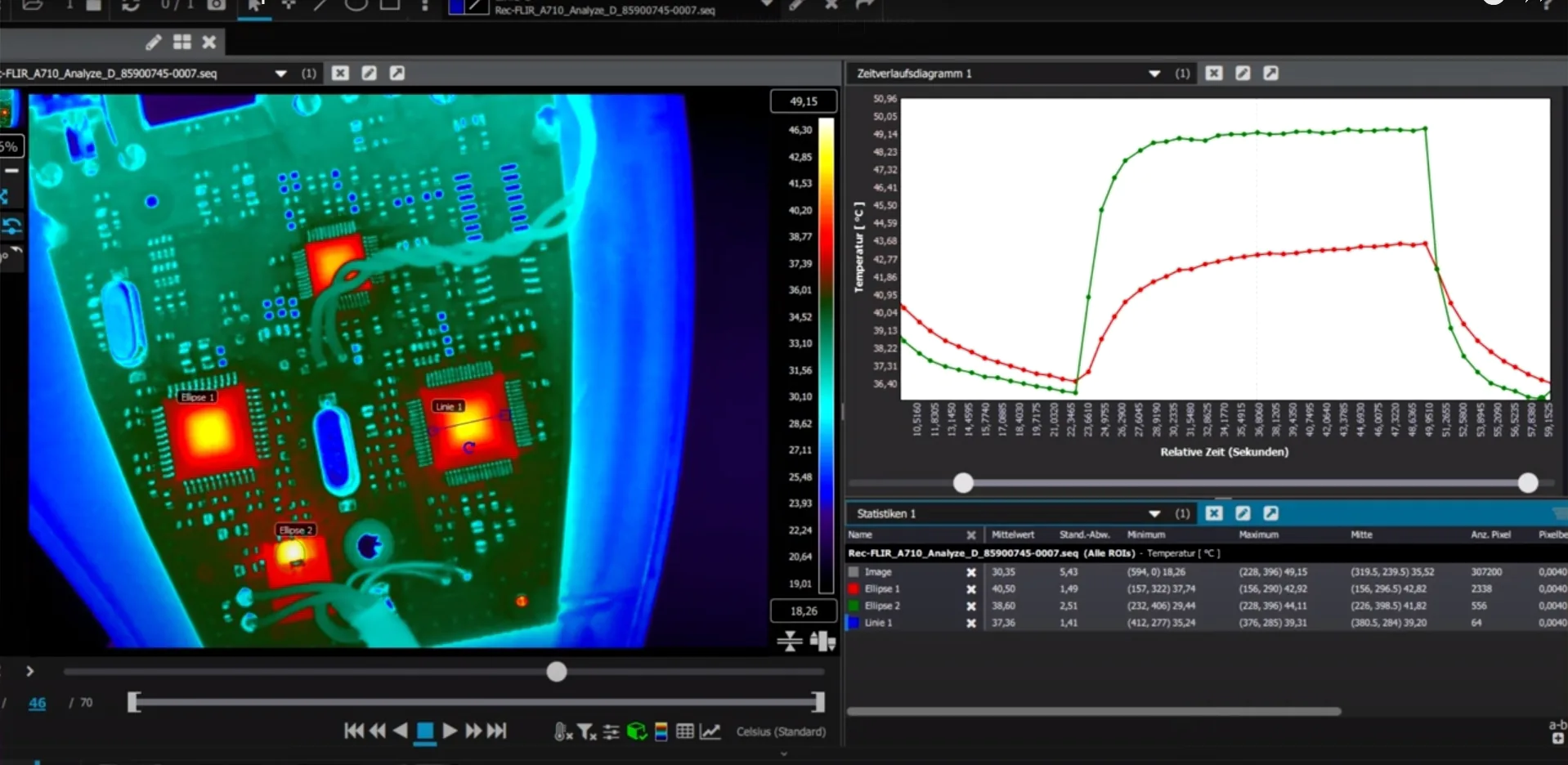Click the thermometer with X icon

click(562, 731)
